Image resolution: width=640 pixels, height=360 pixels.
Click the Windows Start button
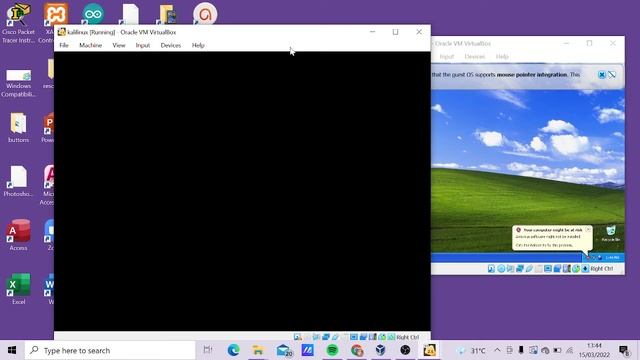tap(12, 350)
